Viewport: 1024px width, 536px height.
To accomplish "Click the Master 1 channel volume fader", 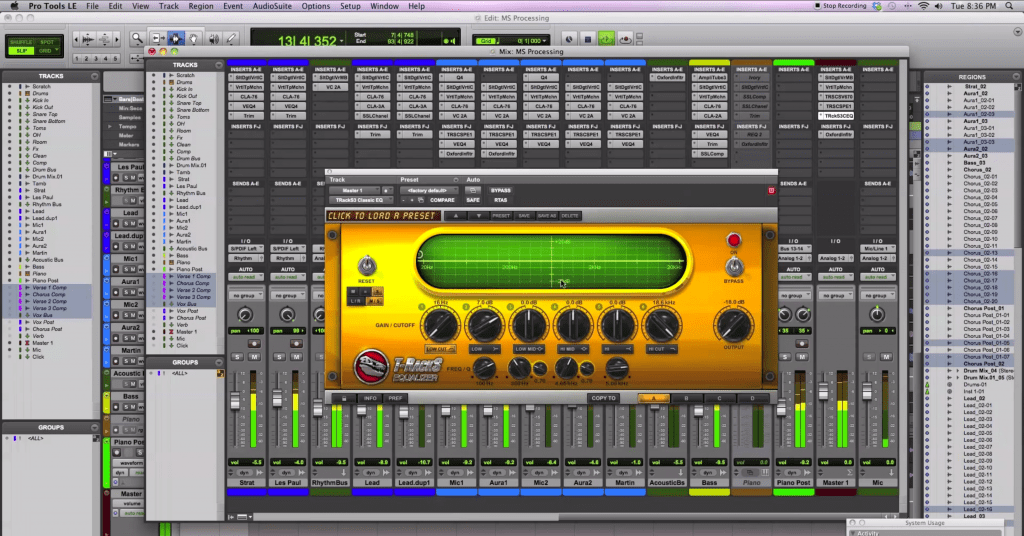I will [824, 392].
